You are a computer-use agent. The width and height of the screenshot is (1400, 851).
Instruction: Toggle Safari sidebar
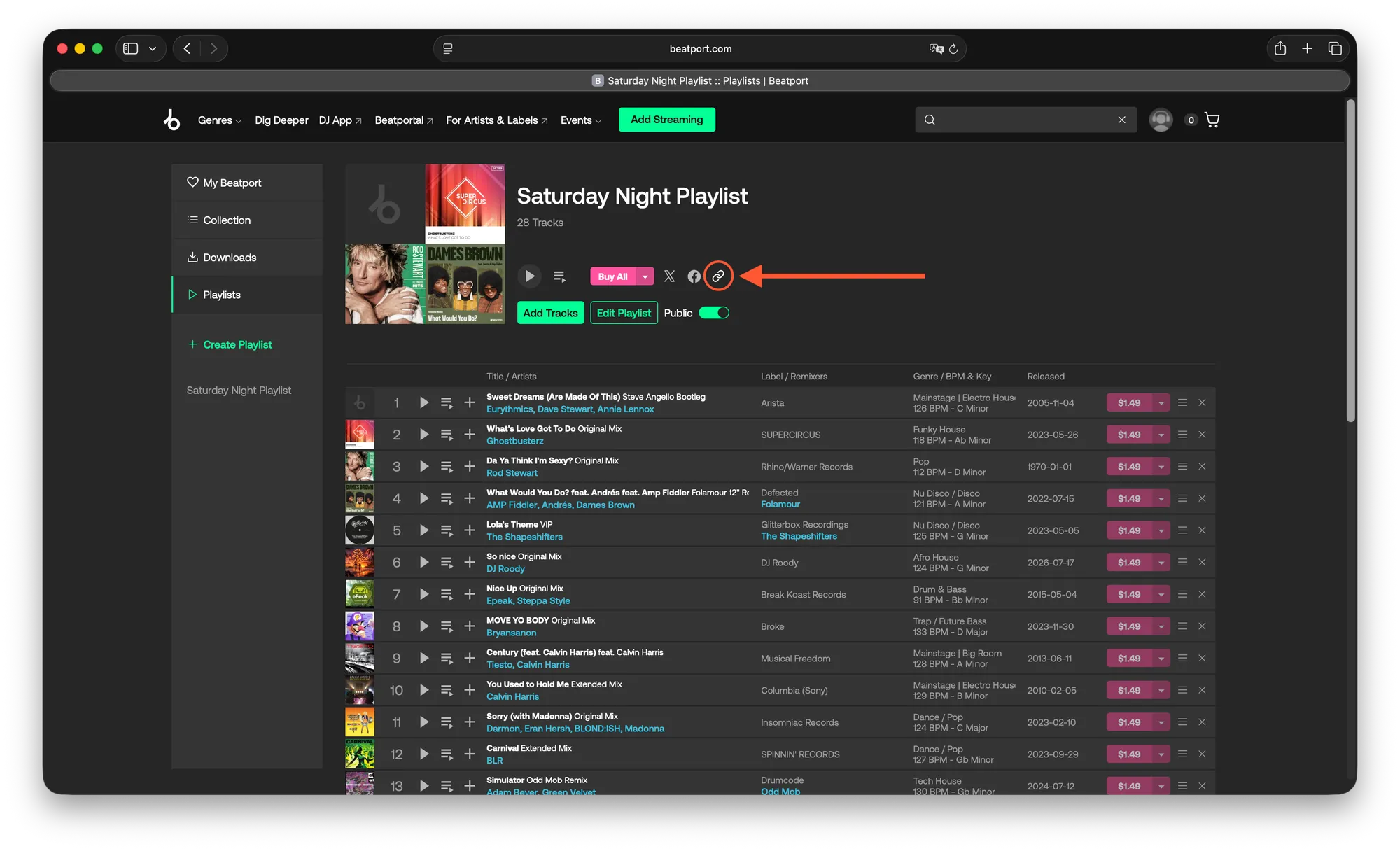point(131,48)
